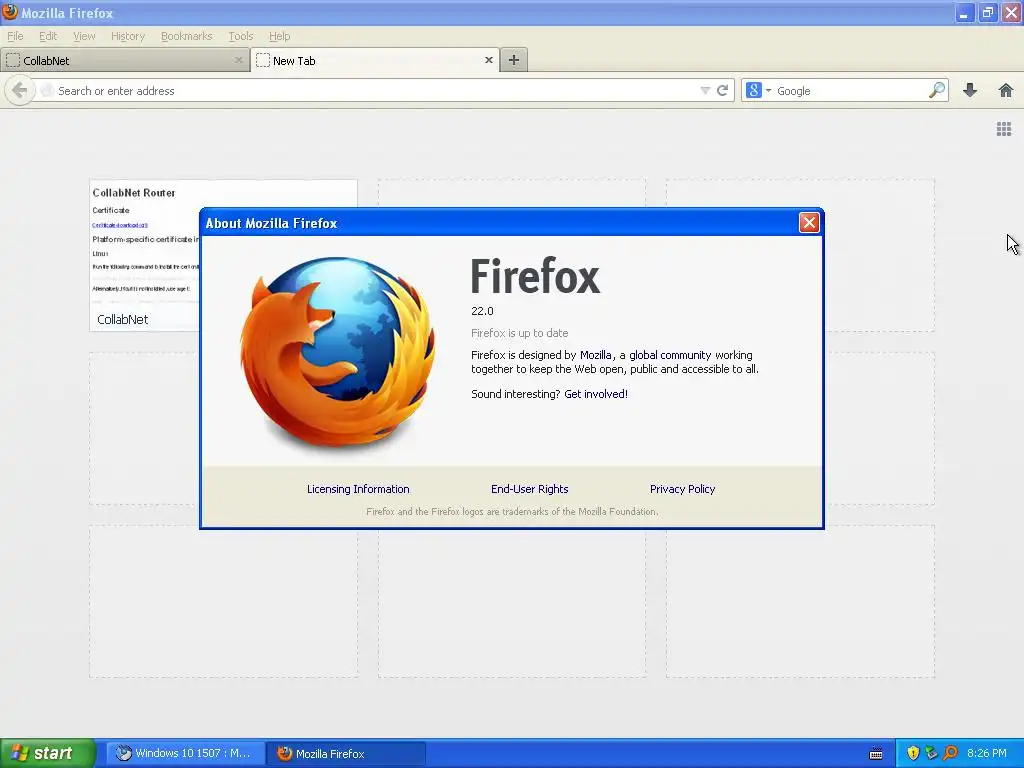Viewport: 1024px width, 768px height.
Task: Restore down the Firefox window
Action: coord(987,12)
